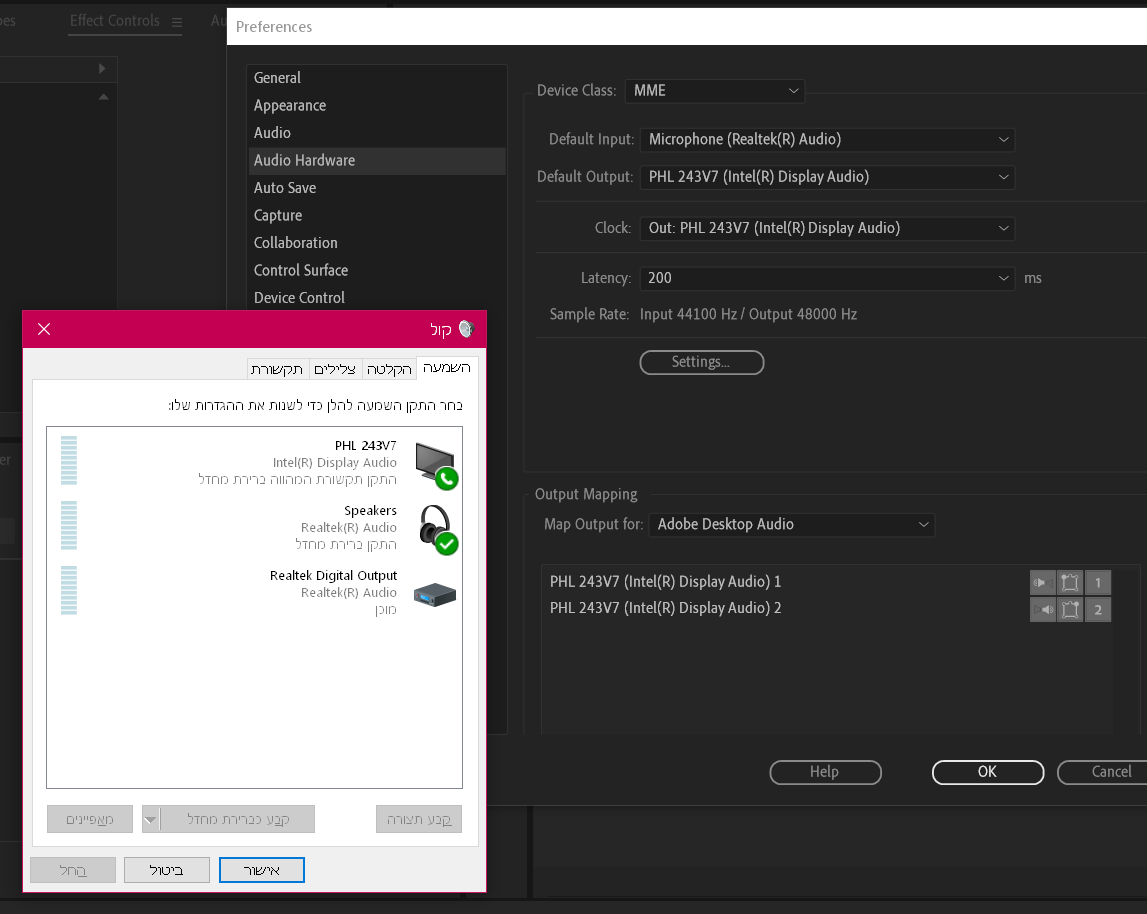Image resolution: width=1147 pixels, height=914 pixels.
Task: Select the PHL 243V7 monitor device icon
Action: [436, 465]
